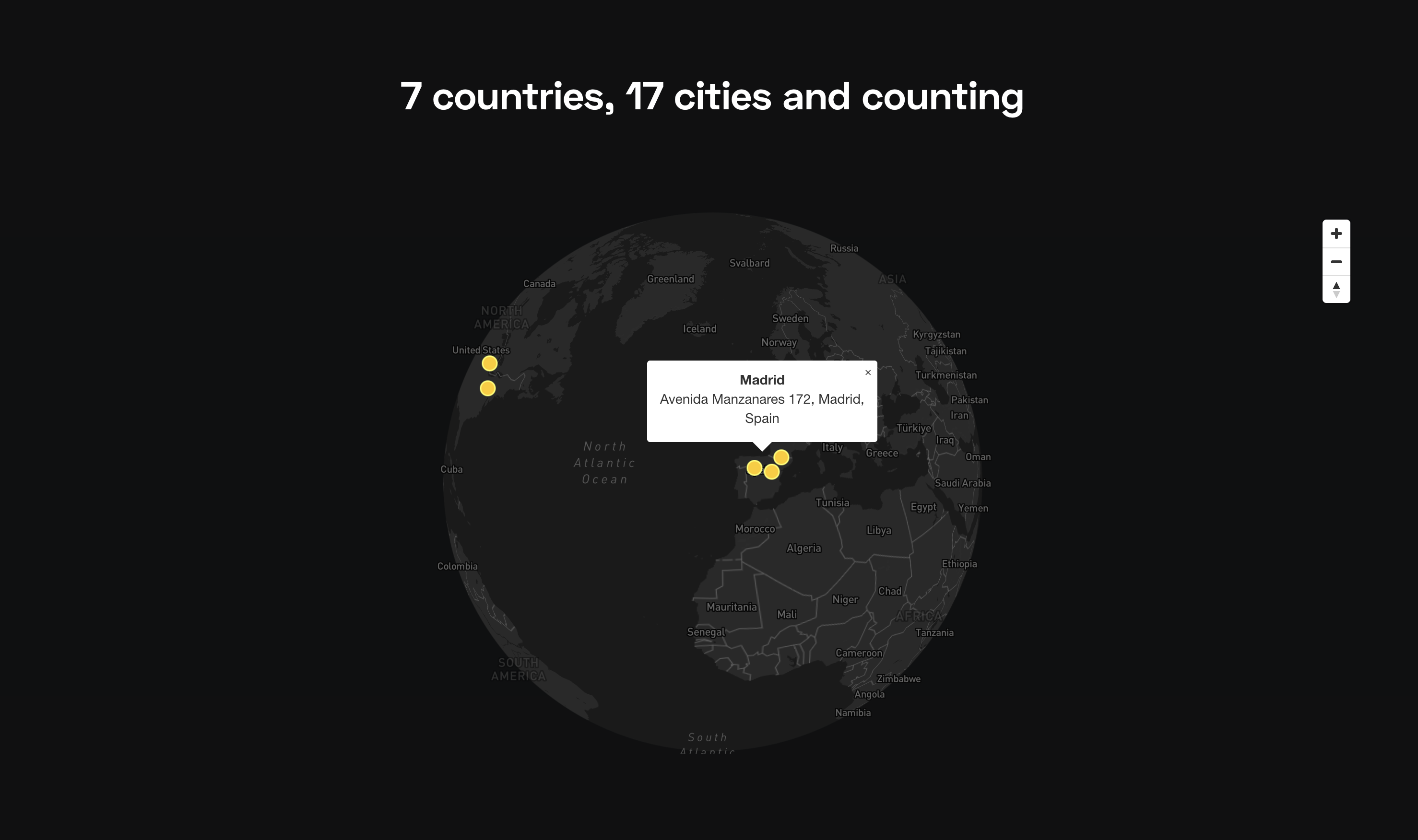Click the Greenland label on the globe
The width and height of the screenshot is (1418, 840).
click(671, 279)
